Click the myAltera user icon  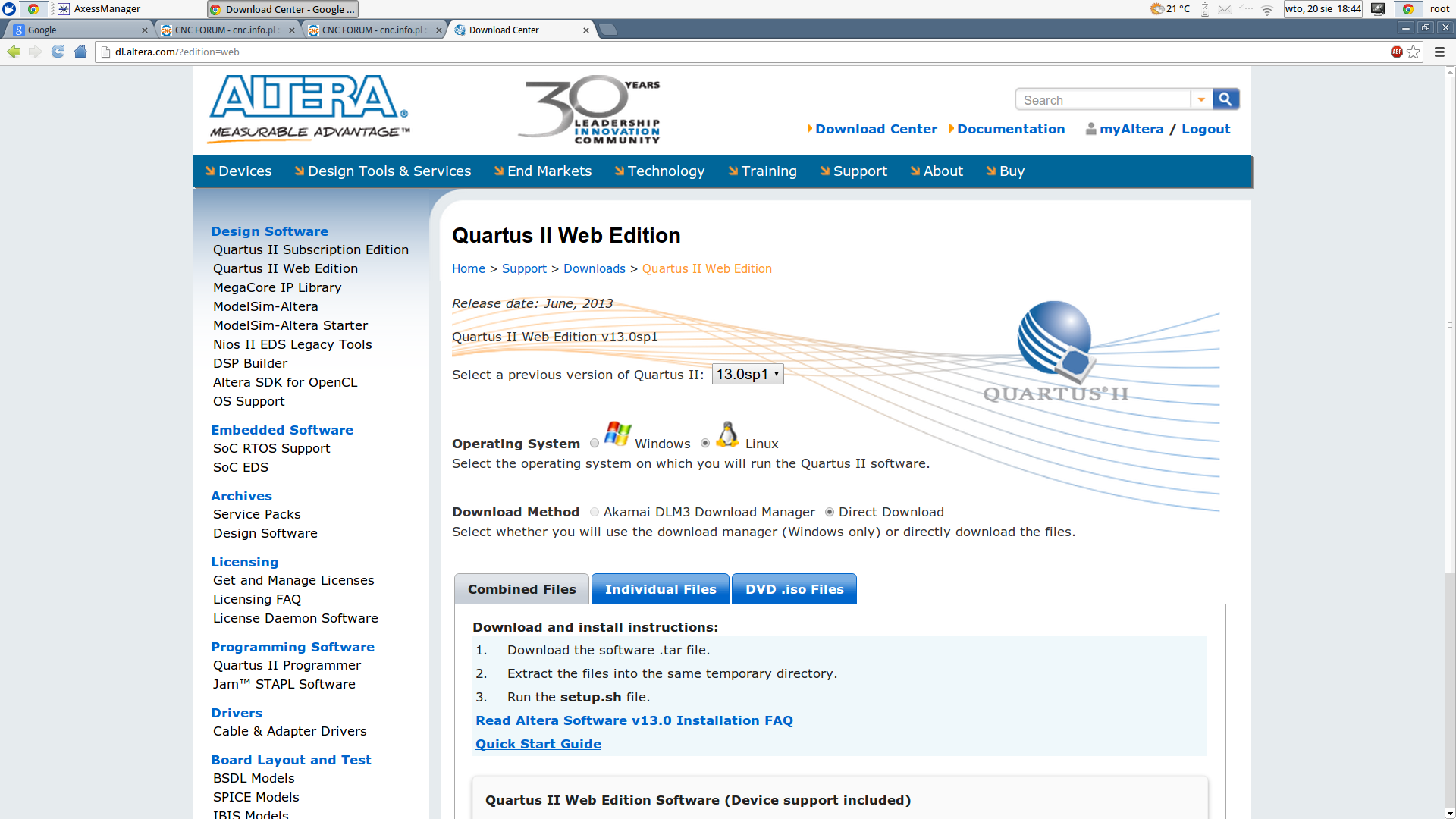tap(1090, 129)
